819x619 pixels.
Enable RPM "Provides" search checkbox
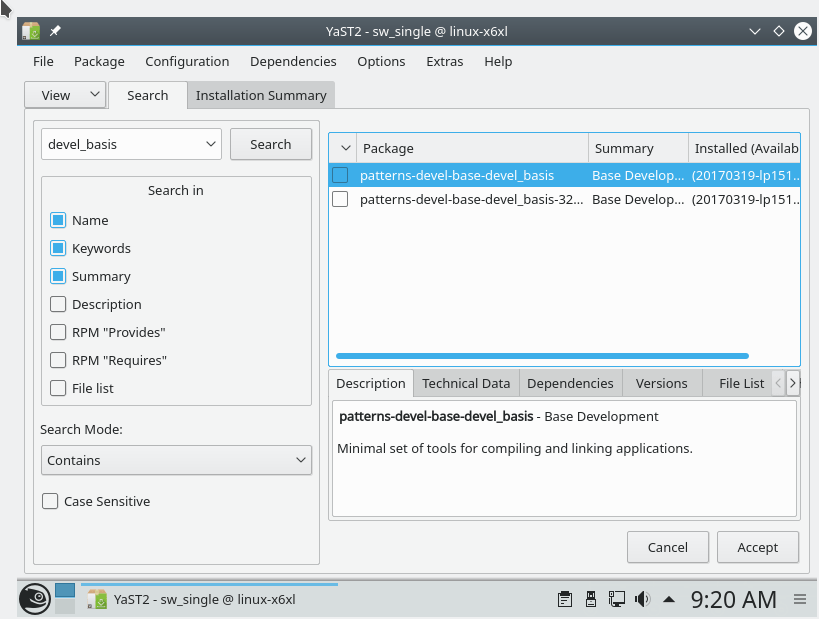(x=58, y=332)
